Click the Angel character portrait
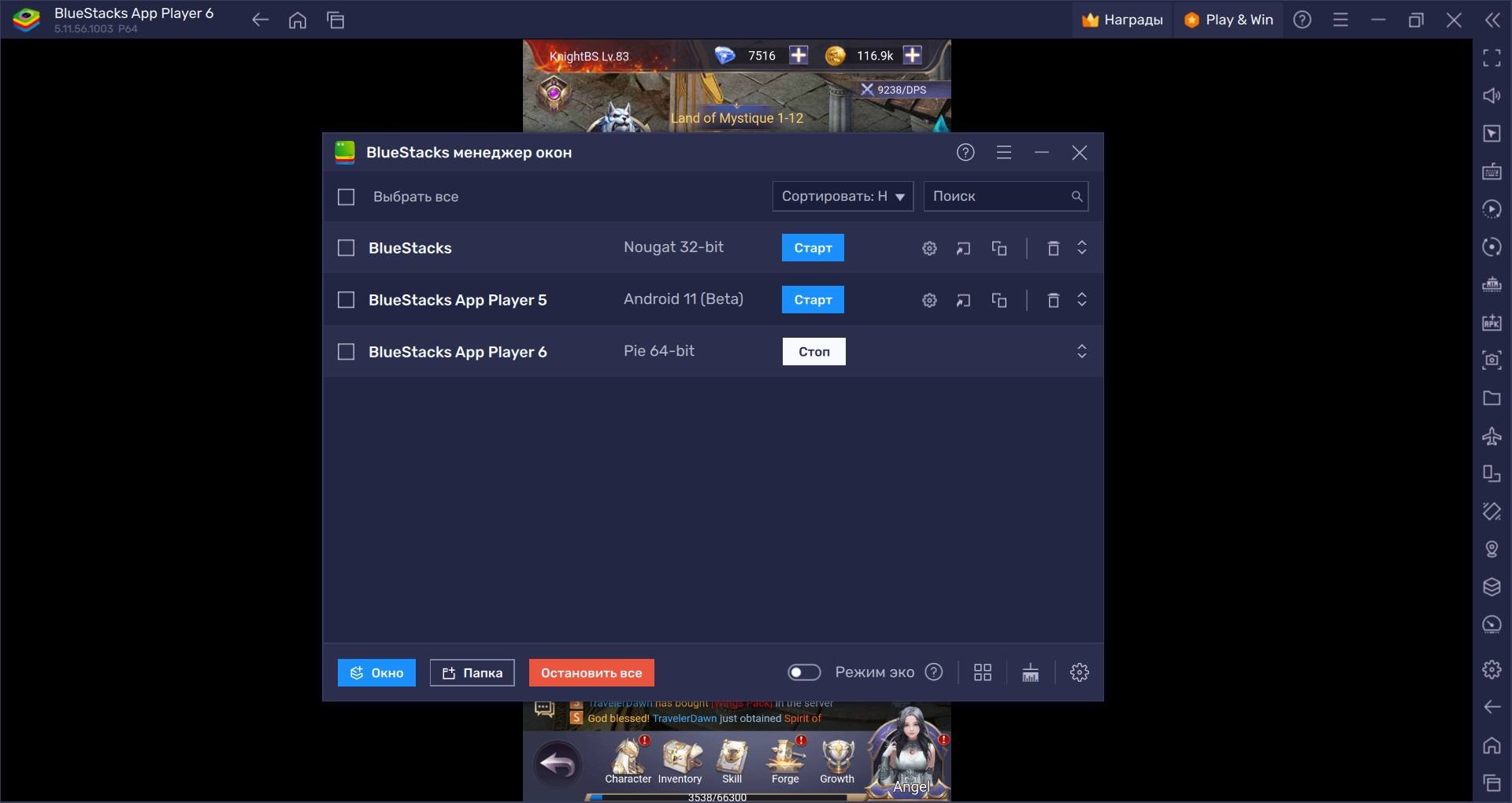This screenshot has width=1512, height=803. coord(910,752)
